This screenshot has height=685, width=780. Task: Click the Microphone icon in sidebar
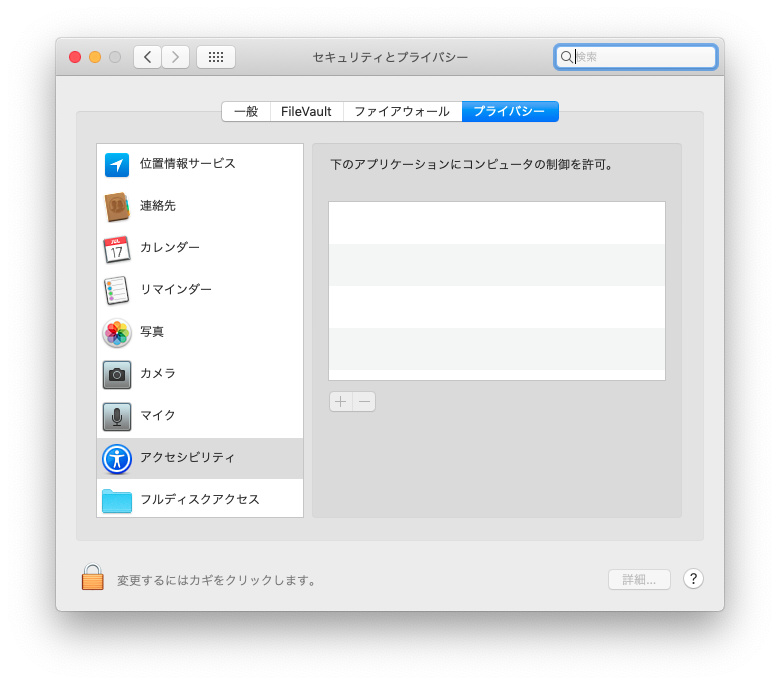pyautogui.click(x=117, y=416)
